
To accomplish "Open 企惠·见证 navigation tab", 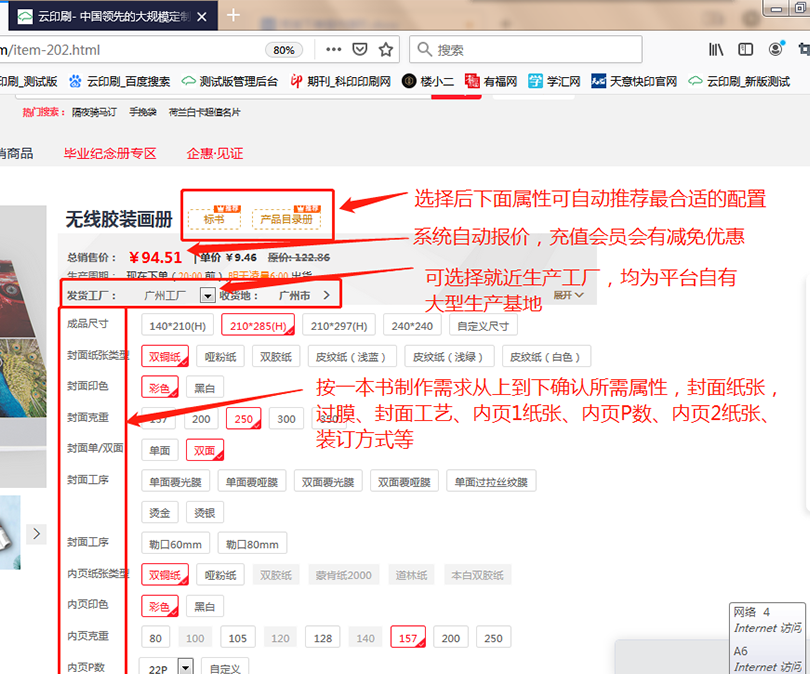I will pyautogui.click(x=214, y=153).
